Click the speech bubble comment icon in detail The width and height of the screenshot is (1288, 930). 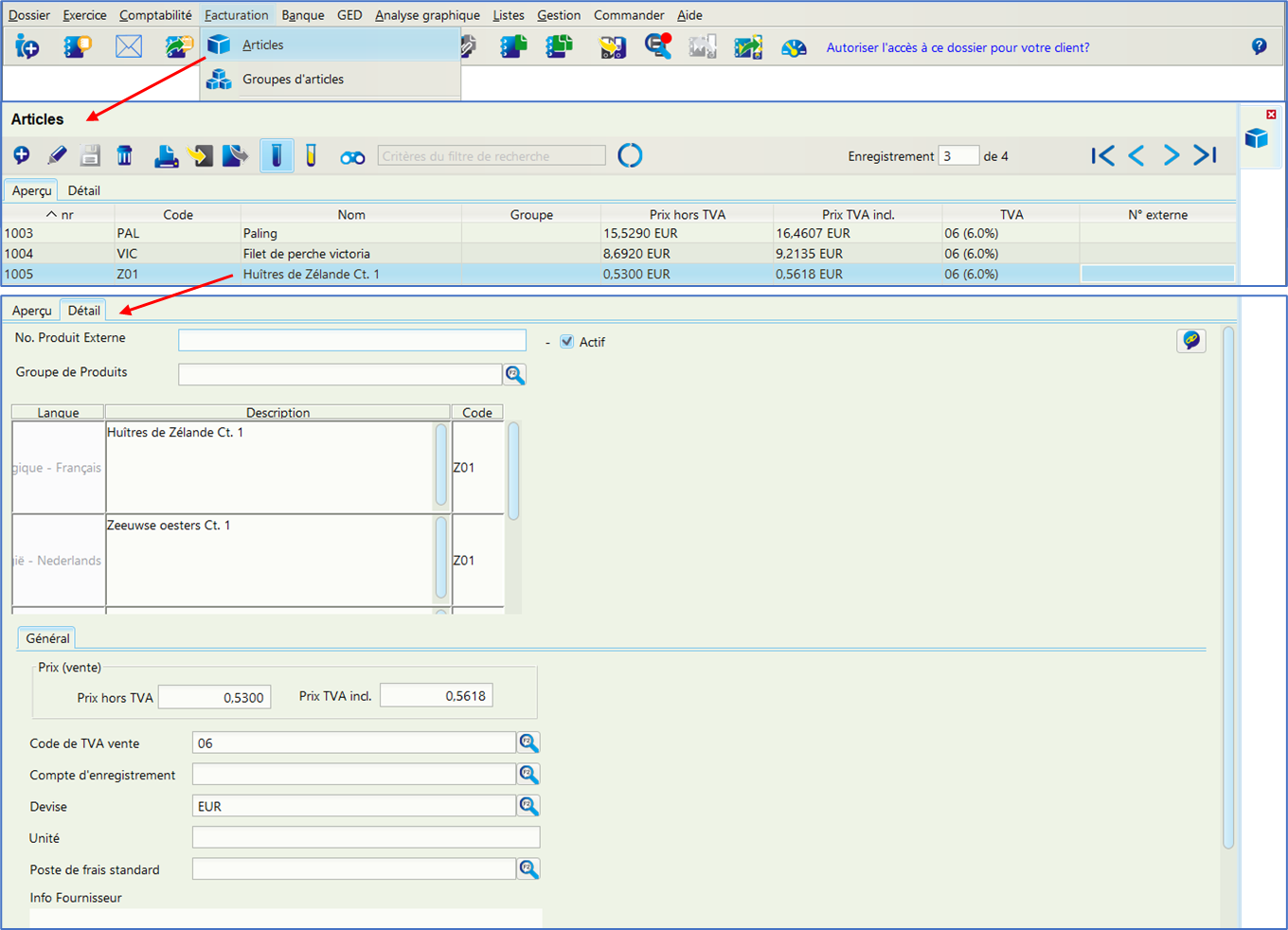click(x=1191, y=340)
